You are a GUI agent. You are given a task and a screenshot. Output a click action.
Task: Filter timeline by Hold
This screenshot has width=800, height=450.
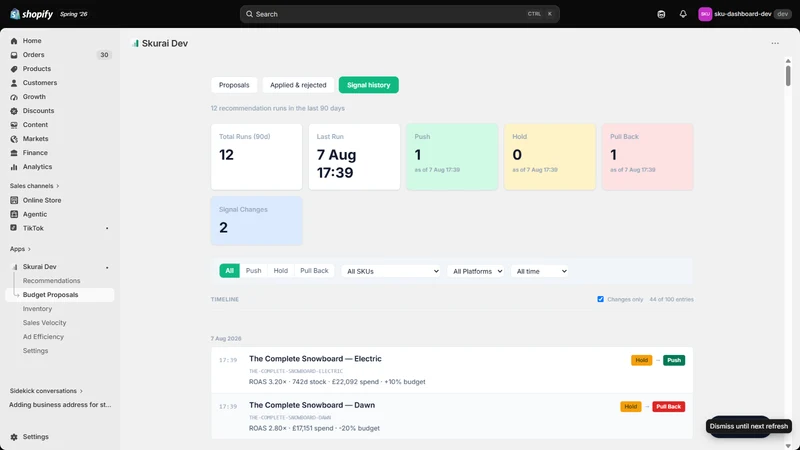tap(281, 271)
